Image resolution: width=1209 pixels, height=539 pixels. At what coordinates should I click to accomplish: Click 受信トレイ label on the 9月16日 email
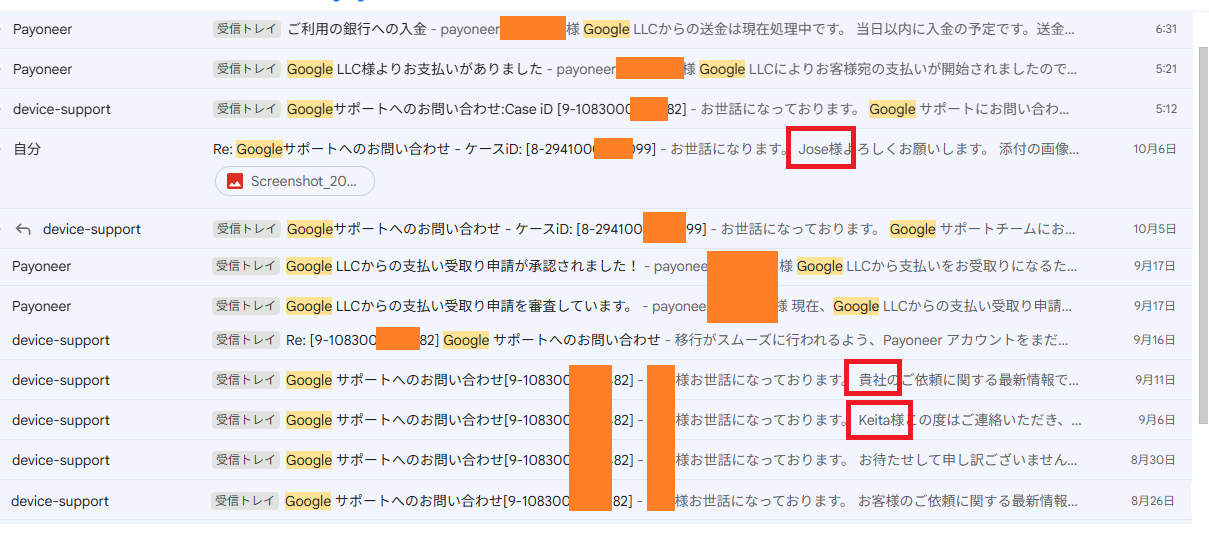[245, 340]
